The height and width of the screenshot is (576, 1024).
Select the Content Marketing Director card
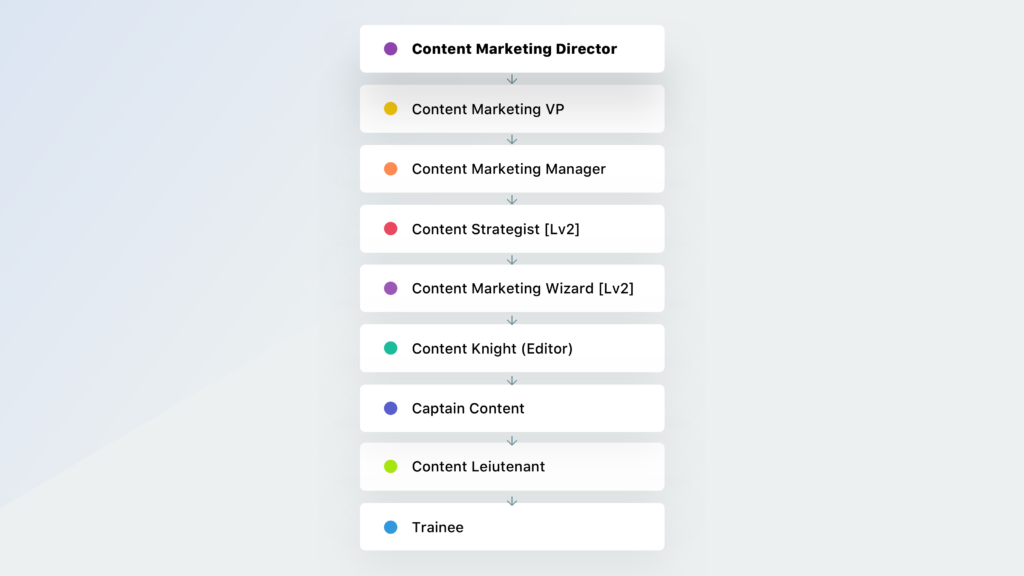514,49
